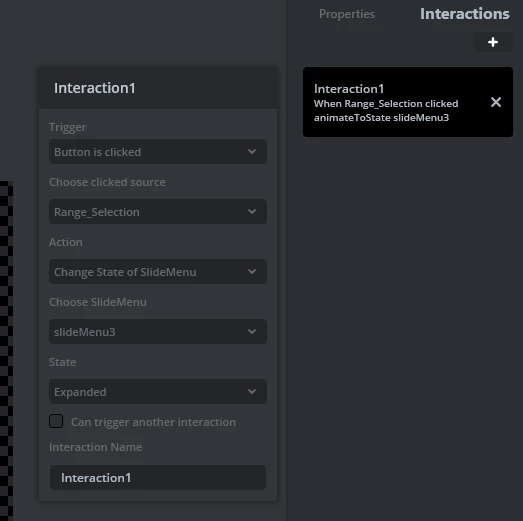Image resolution: width=523 pixels, height=521 pixels.
Task: Delete Interaction1 with the X icon
Action: 496,102
